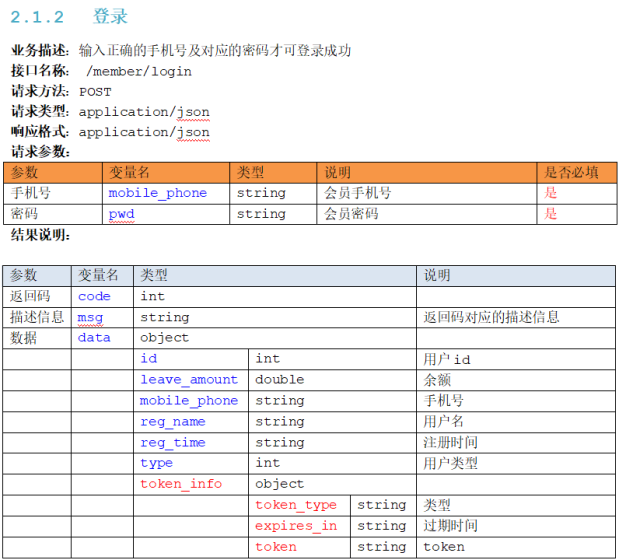Click the /member/login interface path text
Image resolution: width=619 pixels, height=560 pixels.
tap(139, 71)
